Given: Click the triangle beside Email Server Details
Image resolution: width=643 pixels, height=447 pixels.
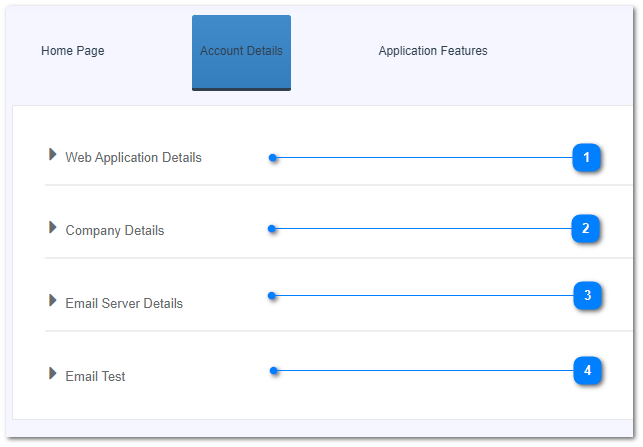Looking at the screenshot, I should coord(53,301).
